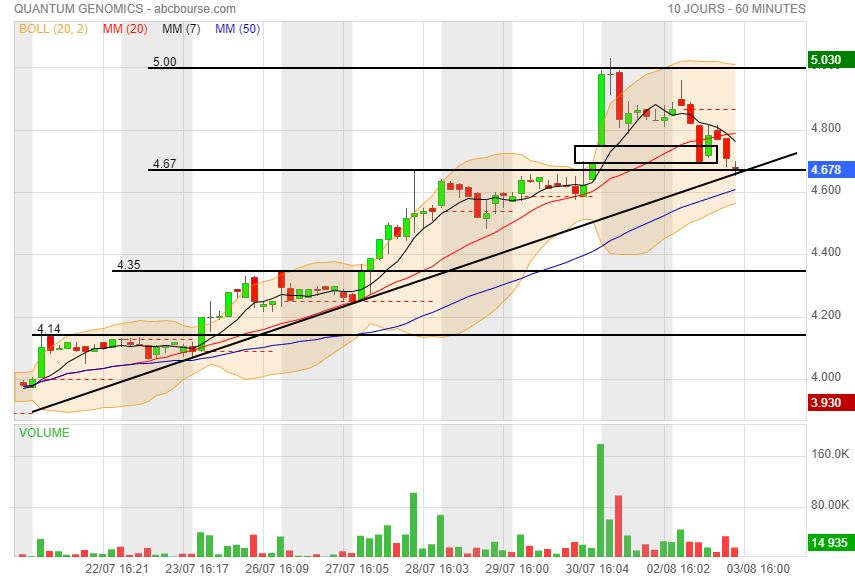Screen dimensions: 855x579
Task: Click the 4.67 support line label
Action: coord(165,164)
